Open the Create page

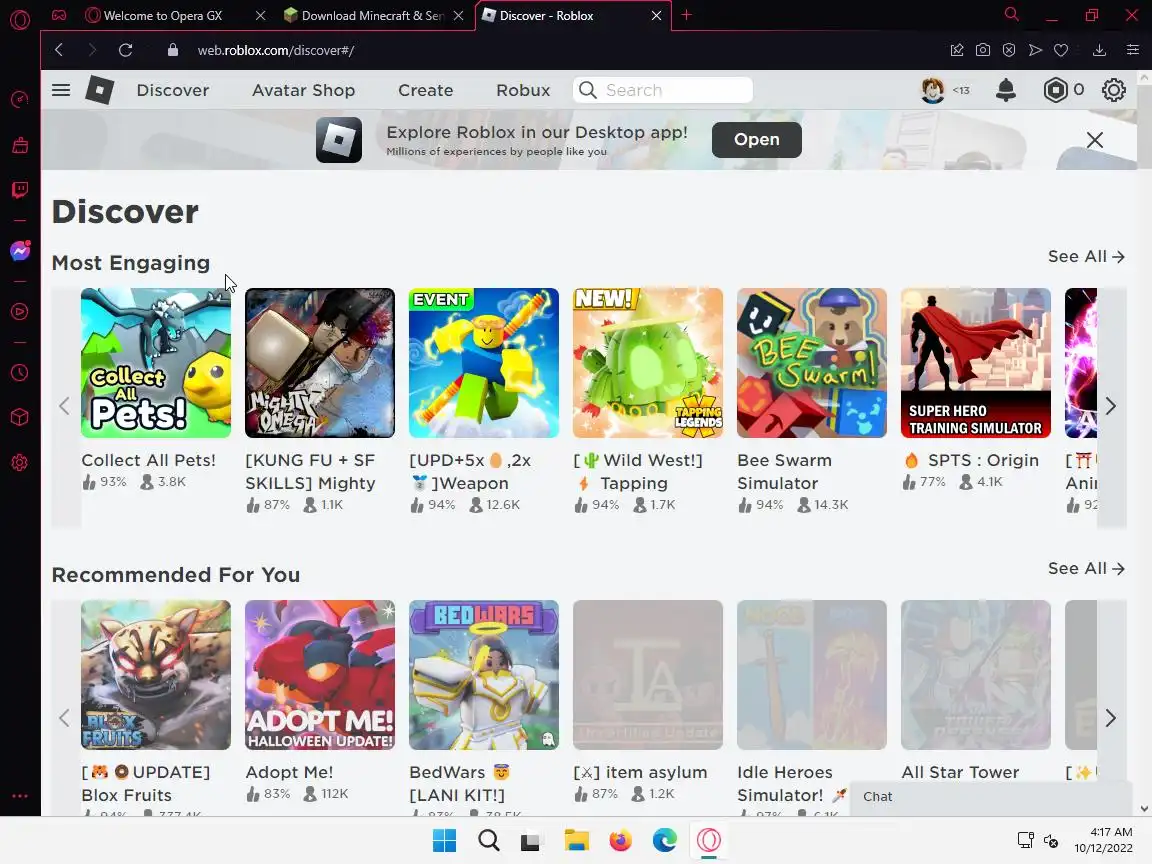pos(425,90)
